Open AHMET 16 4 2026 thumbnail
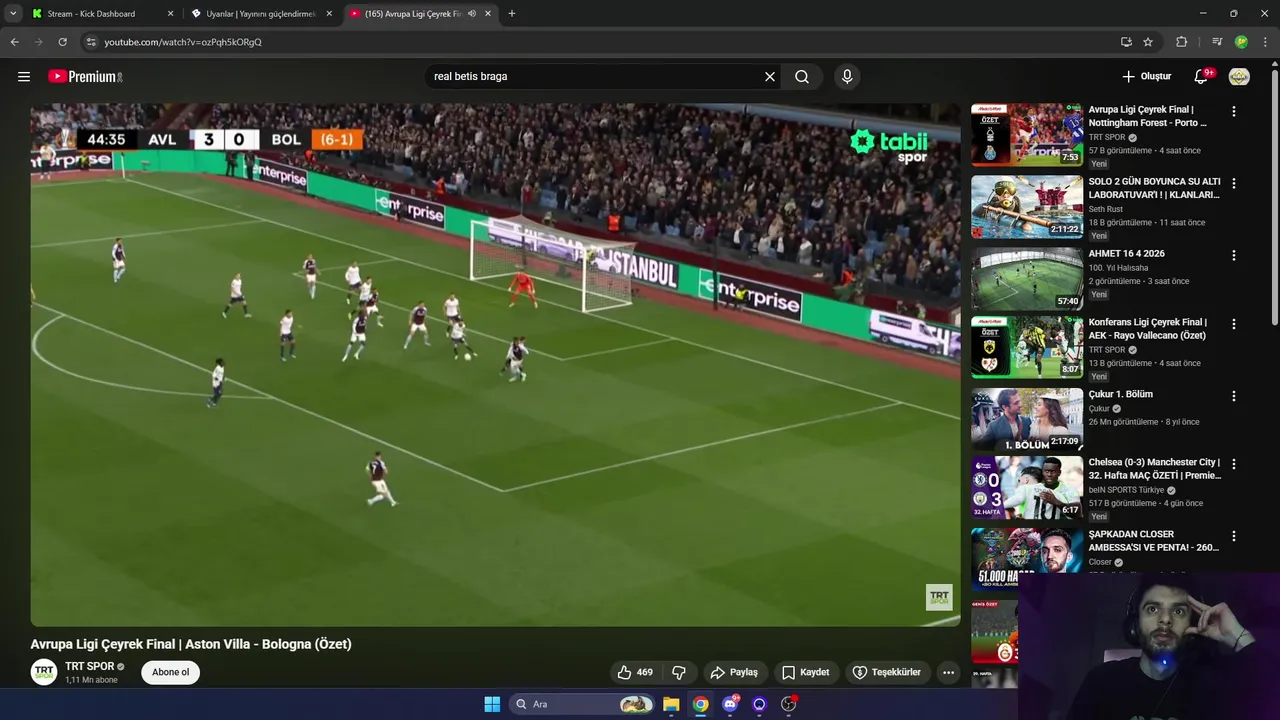This screenshot has height=720, width=1280. click(x=1027, y=278)
